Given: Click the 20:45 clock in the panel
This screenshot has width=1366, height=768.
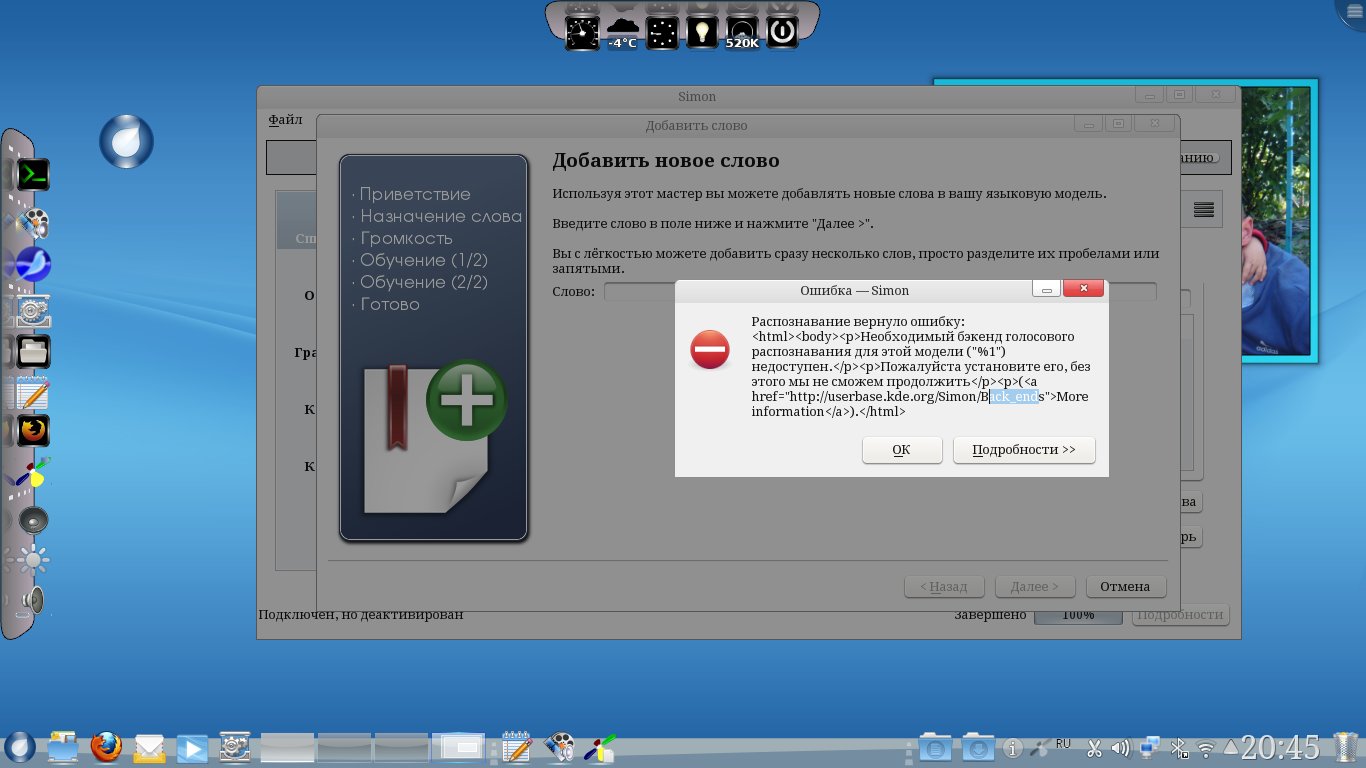Looking at the screenshot, I should tap(1280, 748).
